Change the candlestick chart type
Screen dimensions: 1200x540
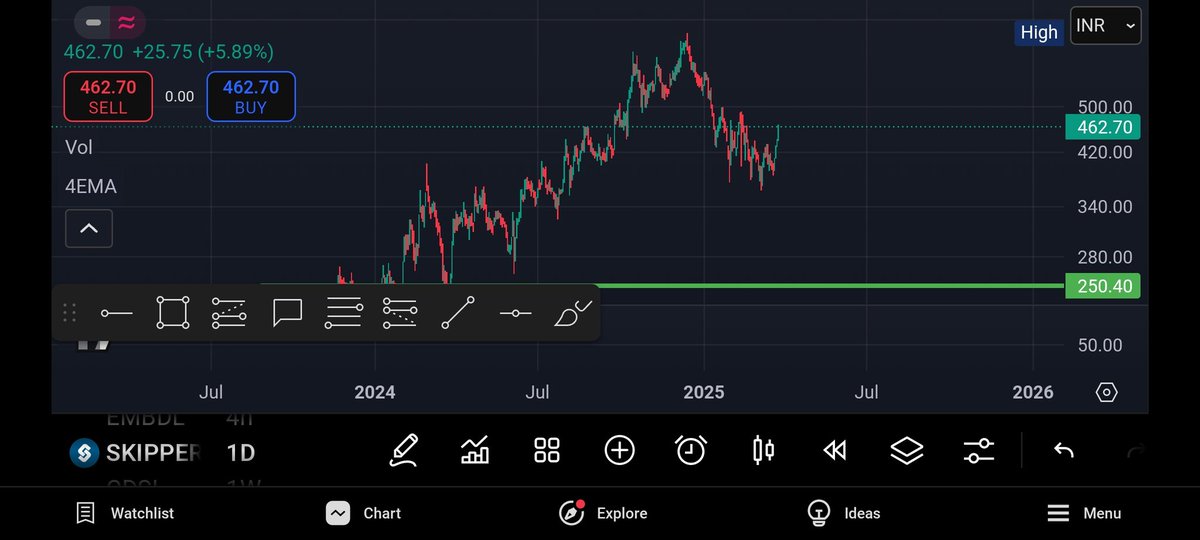tap(763, 451)
